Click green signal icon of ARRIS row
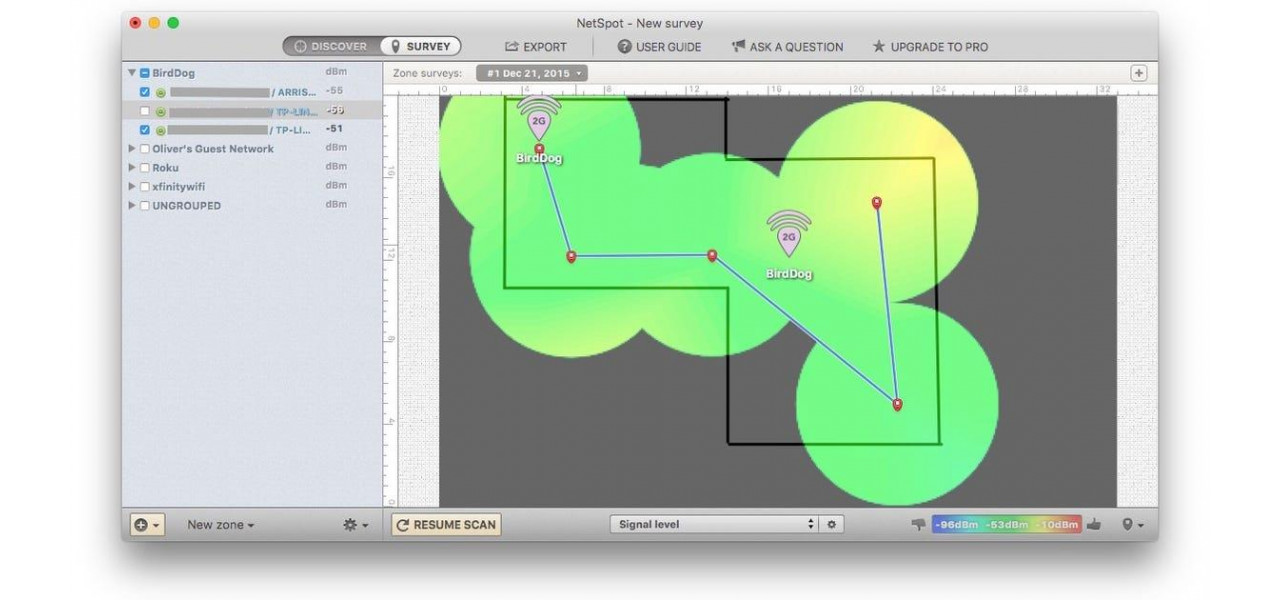The width and height of the screenshot is (1280, 600). point(160,92)
